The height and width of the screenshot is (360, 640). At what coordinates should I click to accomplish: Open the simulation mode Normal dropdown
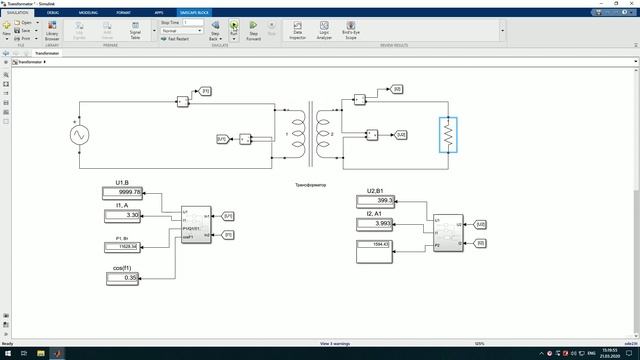click(182, 31)
